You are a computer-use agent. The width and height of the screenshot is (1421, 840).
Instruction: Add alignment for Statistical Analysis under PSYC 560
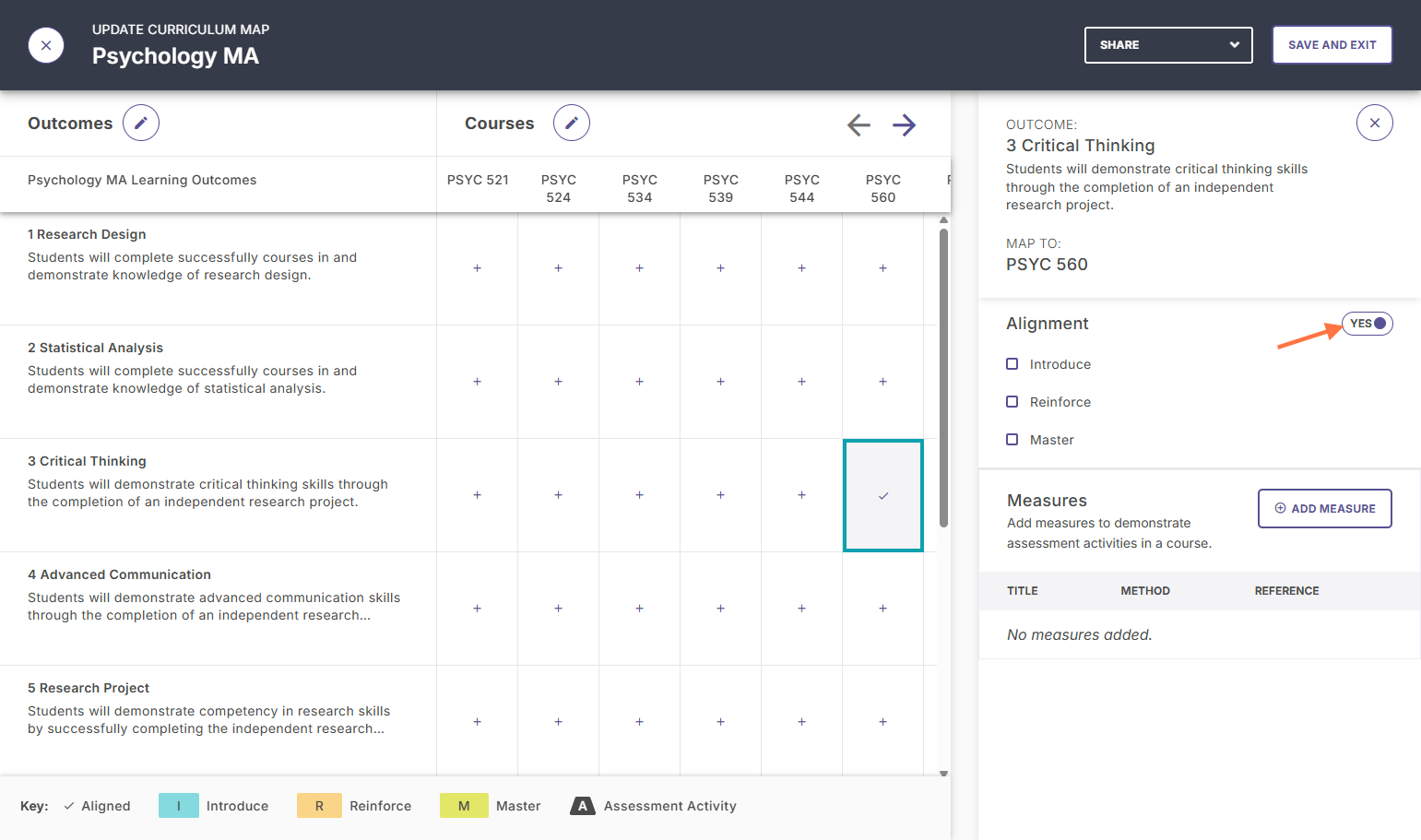[x=883, y=382]
